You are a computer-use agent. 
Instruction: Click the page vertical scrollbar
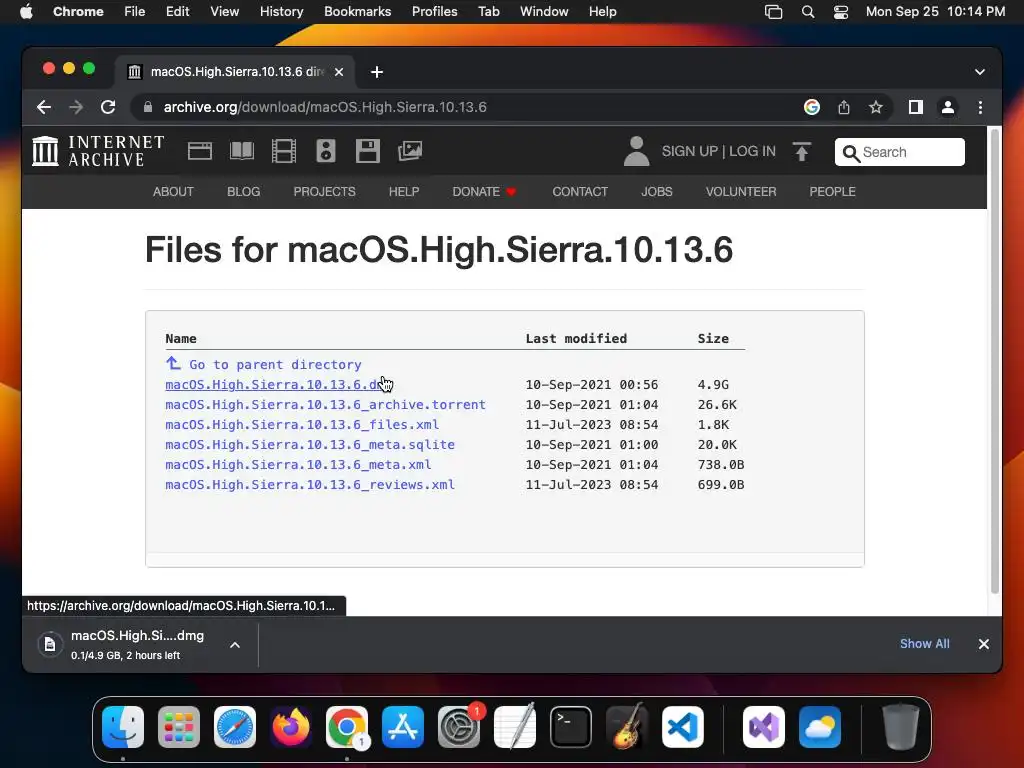[995, 360]
